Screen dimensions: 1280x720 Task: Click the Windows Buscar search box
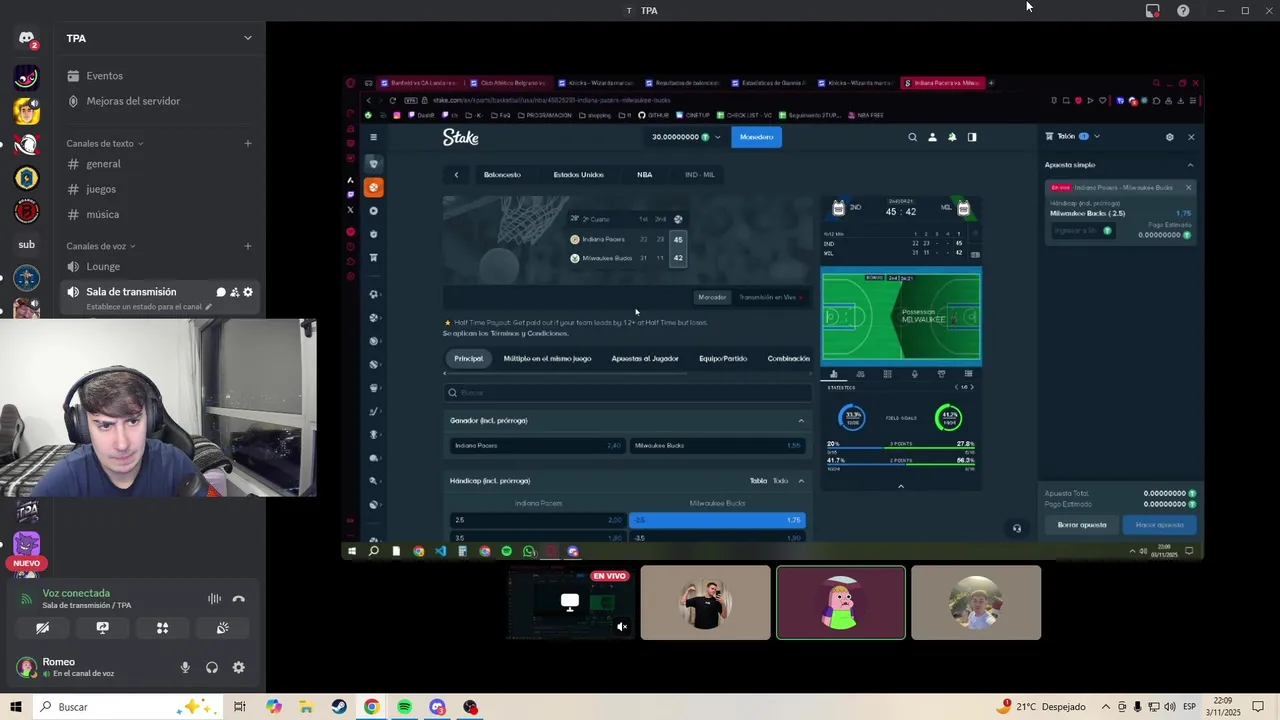click(x=128, y=707)
